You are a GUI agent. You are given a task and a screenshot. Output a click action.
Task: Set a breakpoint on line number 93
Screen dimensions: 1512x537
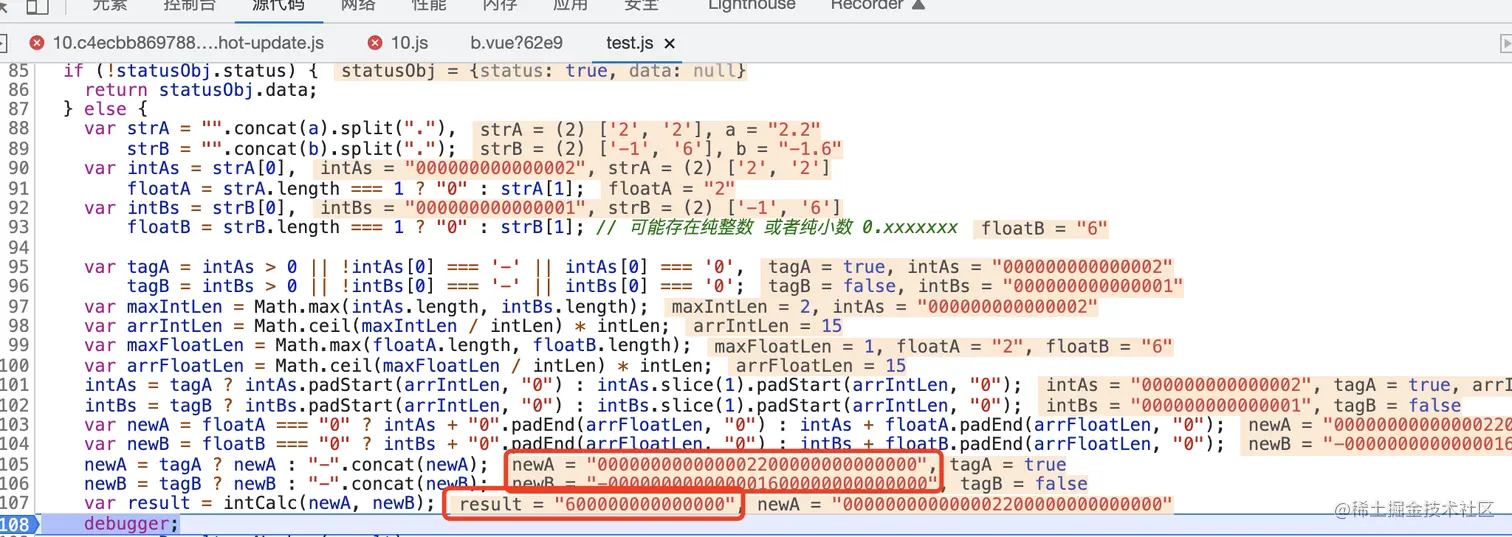point(19,227)
